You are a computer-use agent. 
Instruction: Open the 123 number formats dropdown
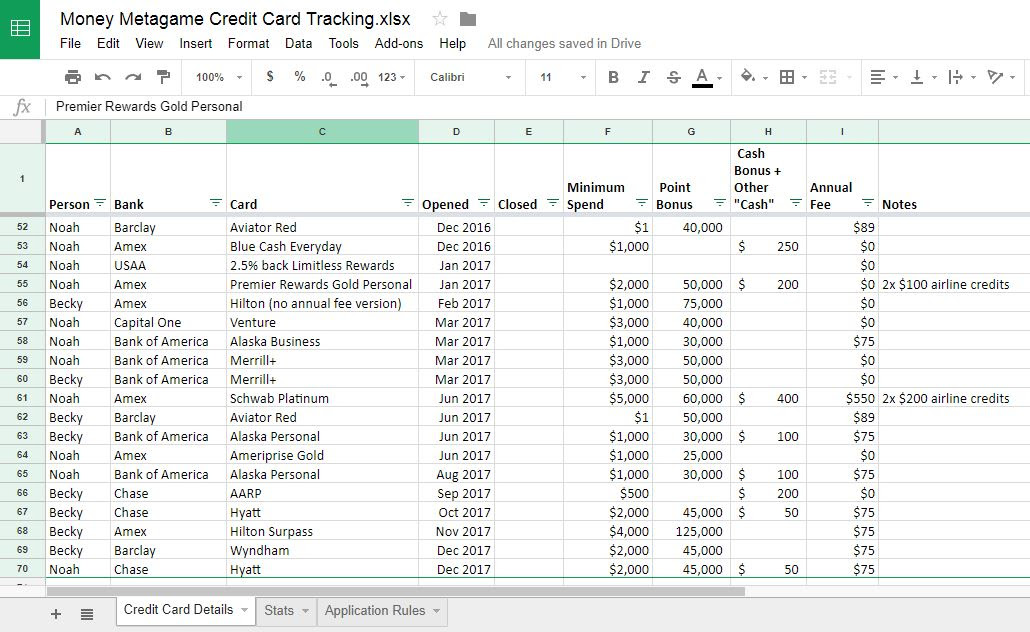392,77
